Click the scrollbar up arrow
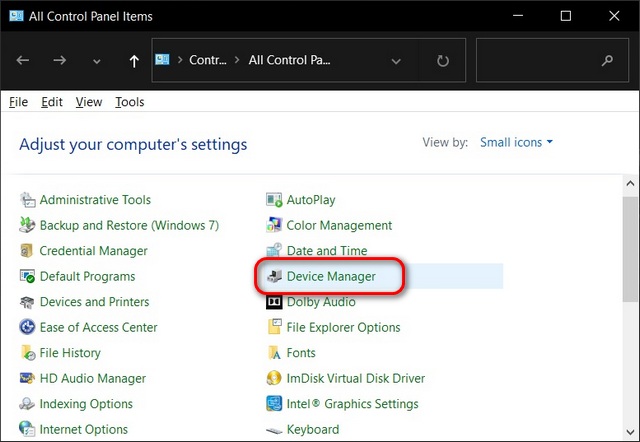Screen dimensions: 640x442 coord(630,184)
